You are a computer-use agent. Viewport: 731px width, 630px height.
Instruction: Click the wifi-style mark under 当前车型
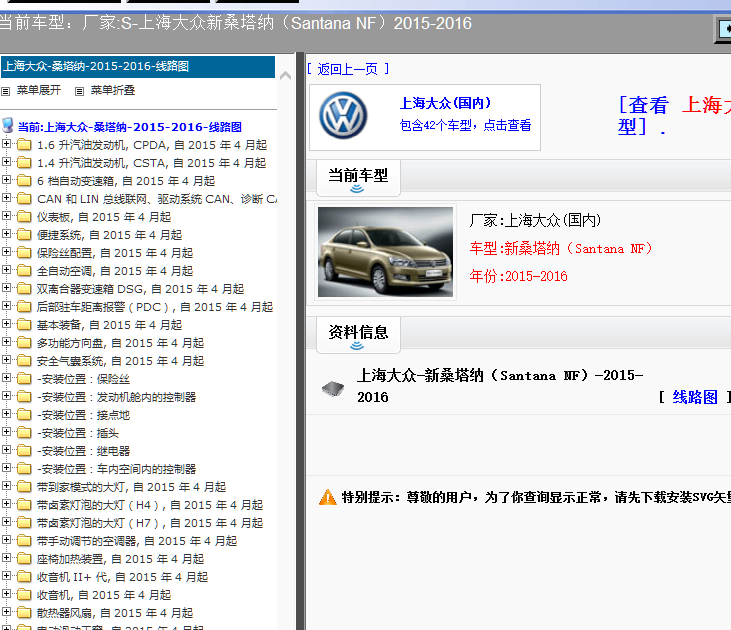pos(357,188)
